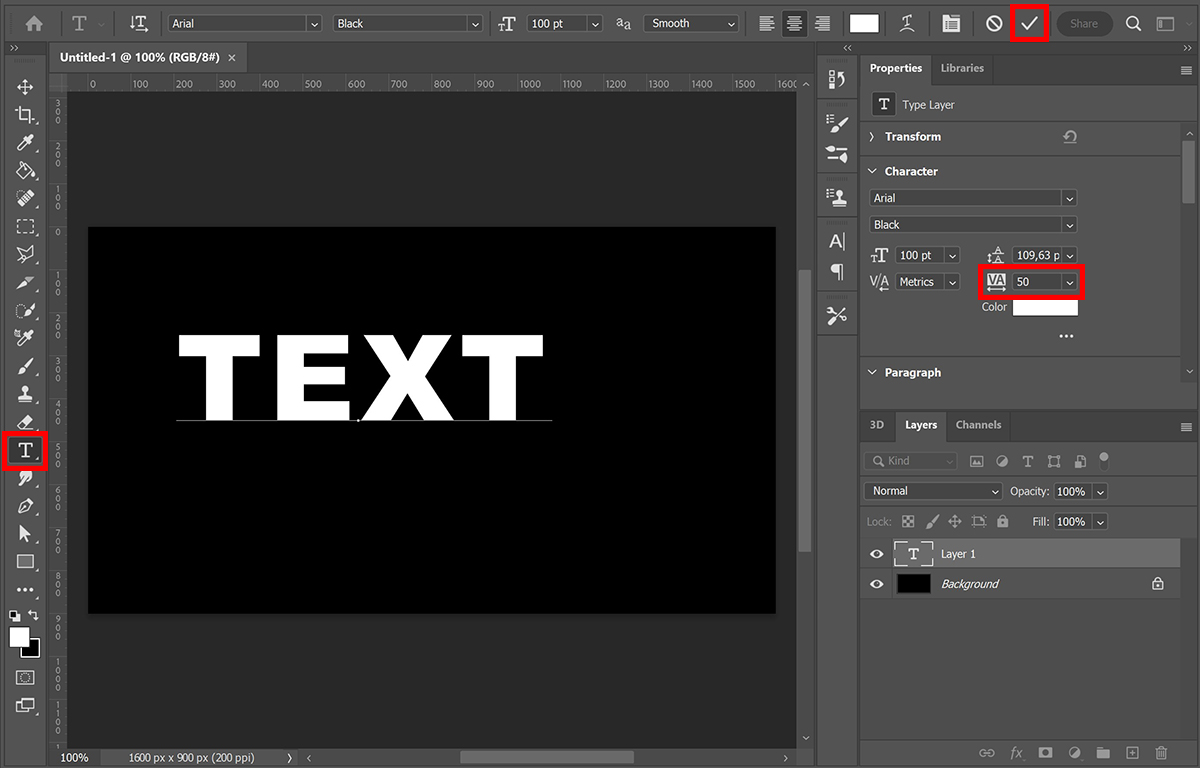Select the Move tool
Viewport: 1200px width, 768px height.
coord(26,87)
